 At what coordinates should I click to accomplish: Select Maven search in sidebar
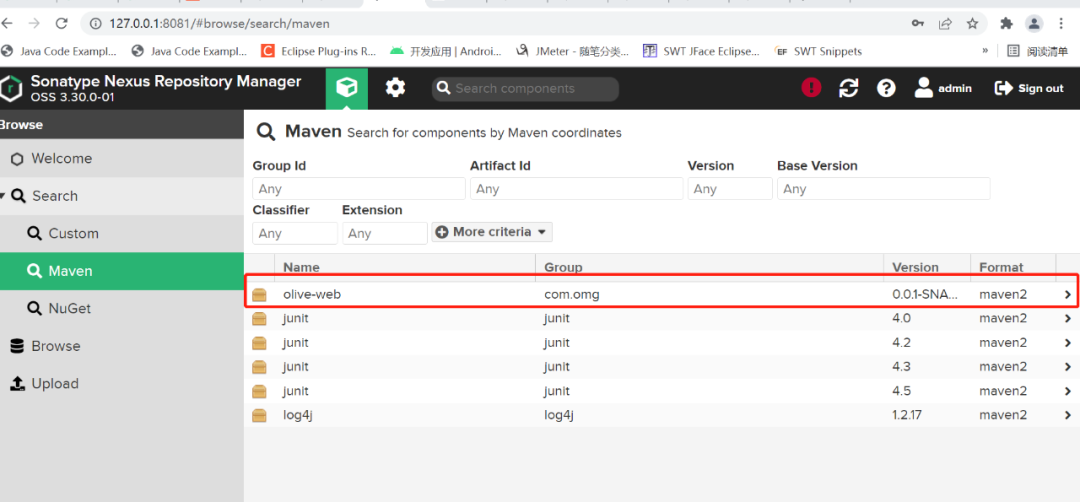[122, 271]
